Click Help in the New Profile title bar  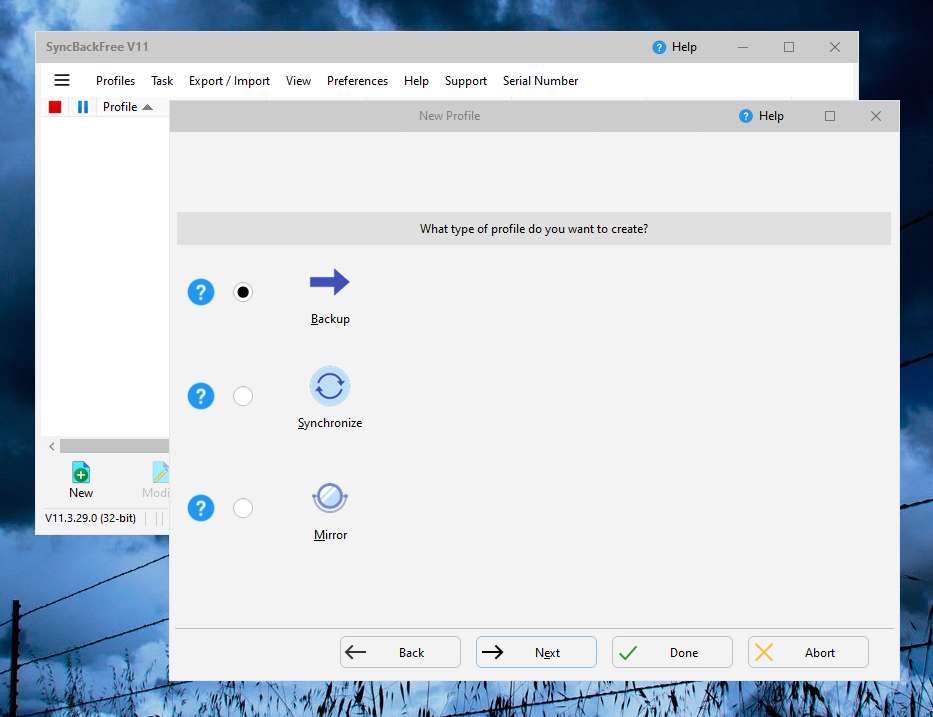pos(761,116)
